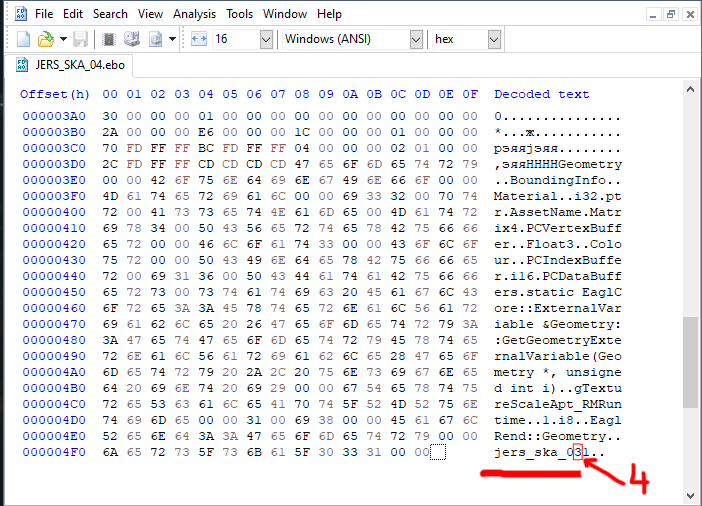
Task: Click decoded text 'jers_ska_031..'
Action: pos(549,452)
